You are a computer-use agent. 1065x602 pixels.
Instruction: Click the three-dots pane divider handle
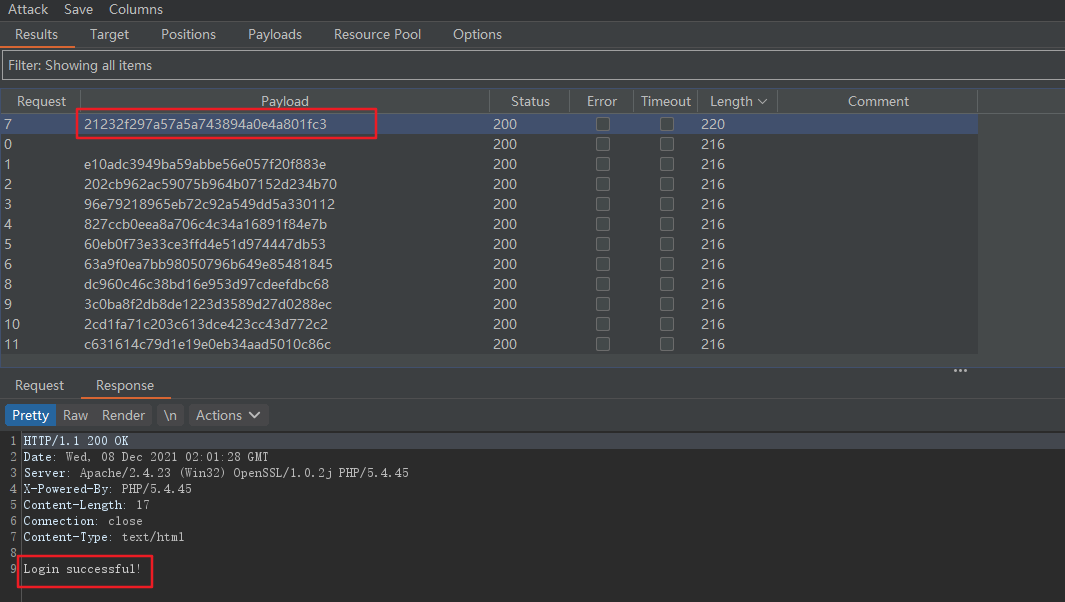tap(960, 371)
